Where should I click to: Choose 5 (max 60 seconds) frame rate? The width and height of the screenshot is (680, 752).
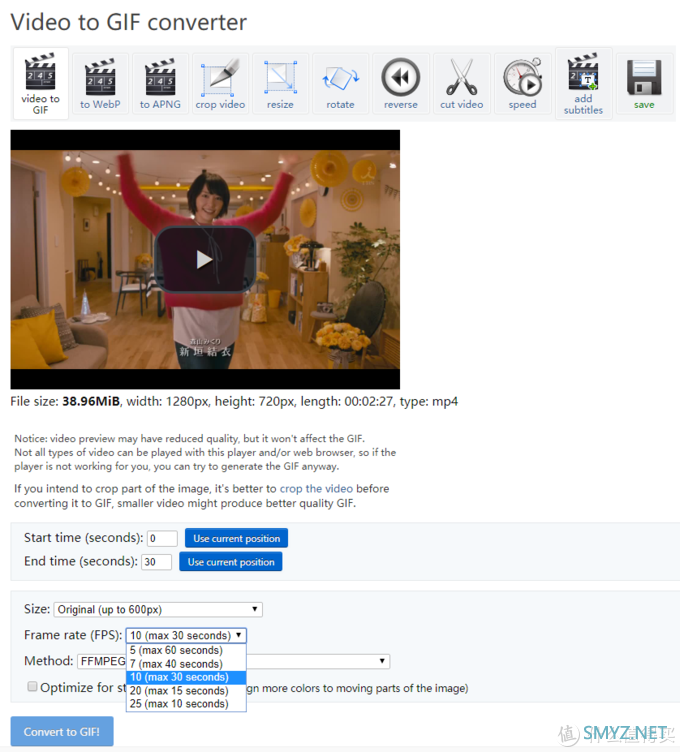pos(186,650)
